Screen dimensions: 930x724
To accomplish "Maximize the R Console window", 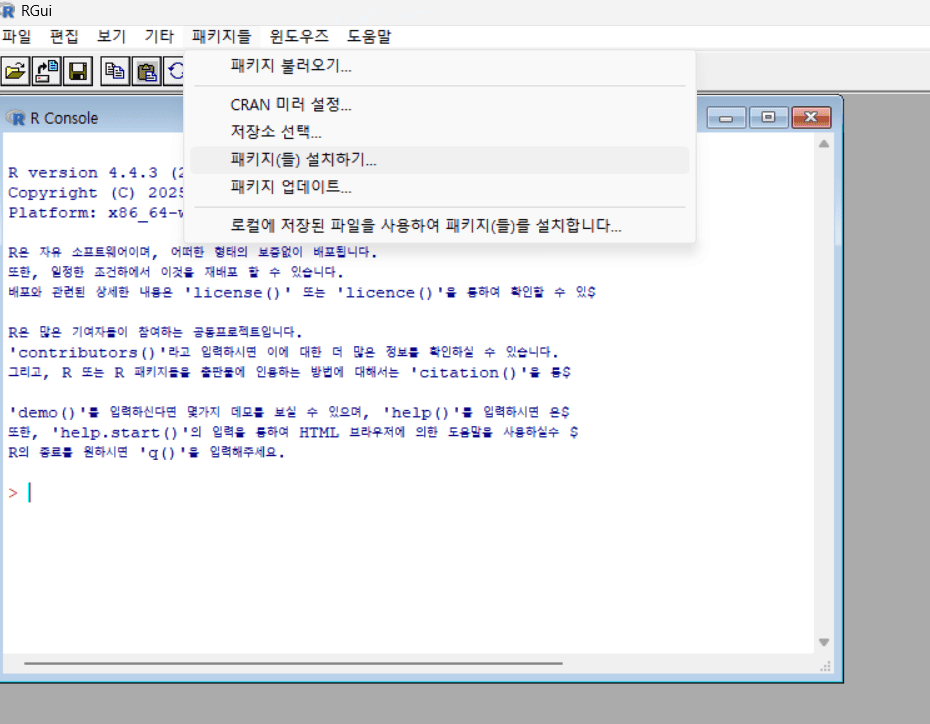I will click(768, 118).
